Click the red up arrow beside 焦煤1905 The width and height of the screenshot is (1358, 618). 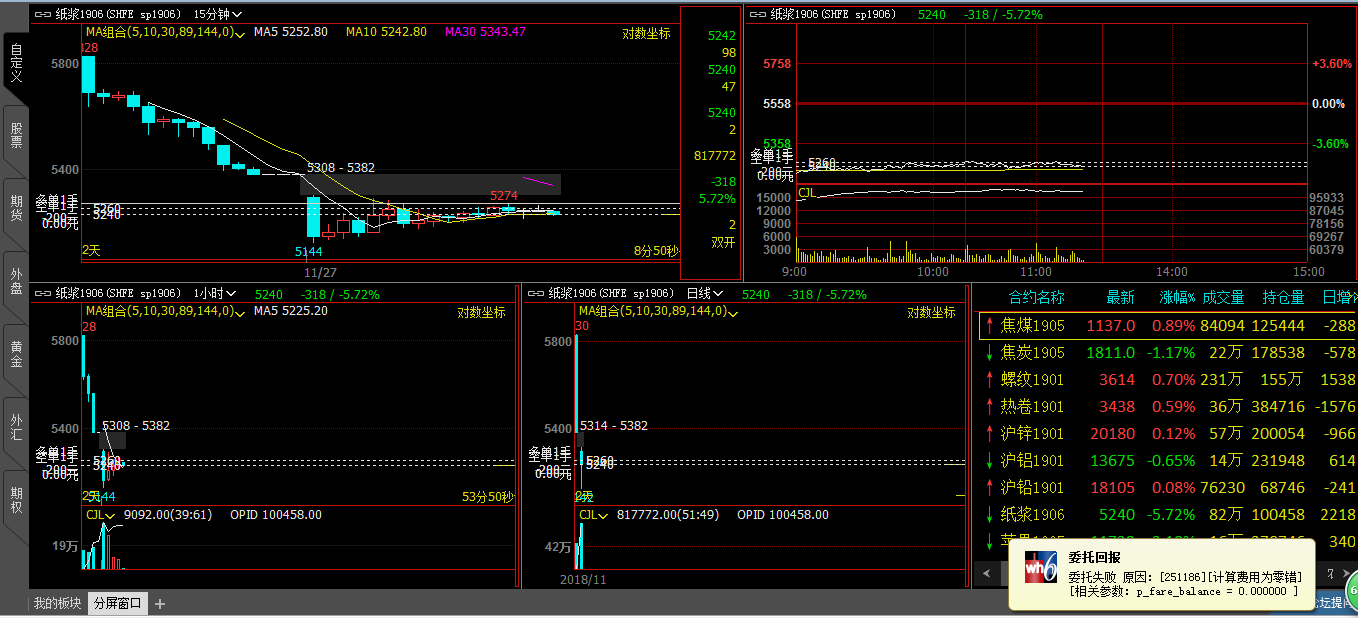pyautogui.click(x=989, y=326)
